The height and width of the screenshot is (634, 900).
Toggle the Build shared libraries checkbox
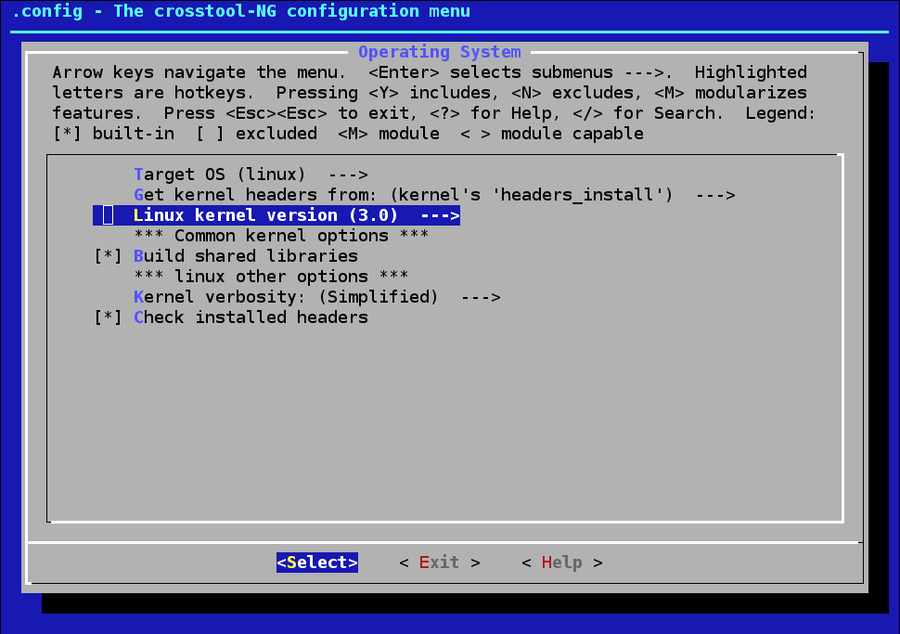(108, 256)
